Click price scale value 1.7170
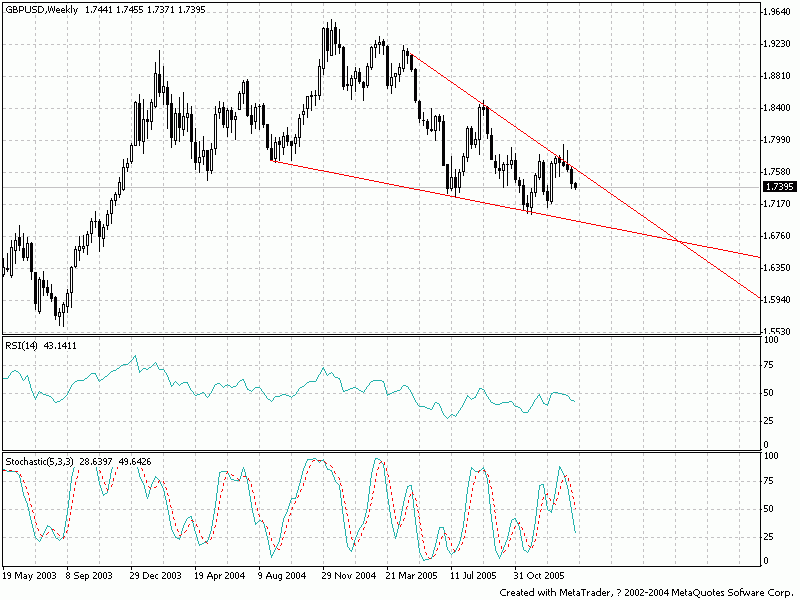Screen dimensions: 800x600 click(x=777, y=204)
